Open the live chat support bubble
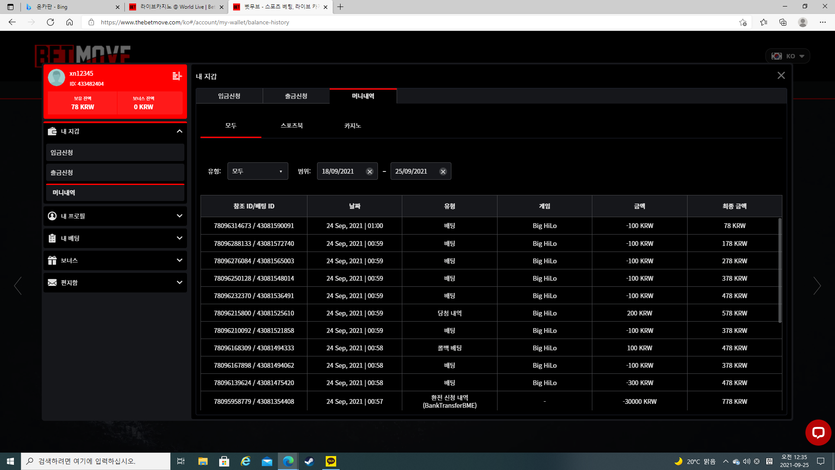Screen dimensions: 835x470 click(818, 432)
